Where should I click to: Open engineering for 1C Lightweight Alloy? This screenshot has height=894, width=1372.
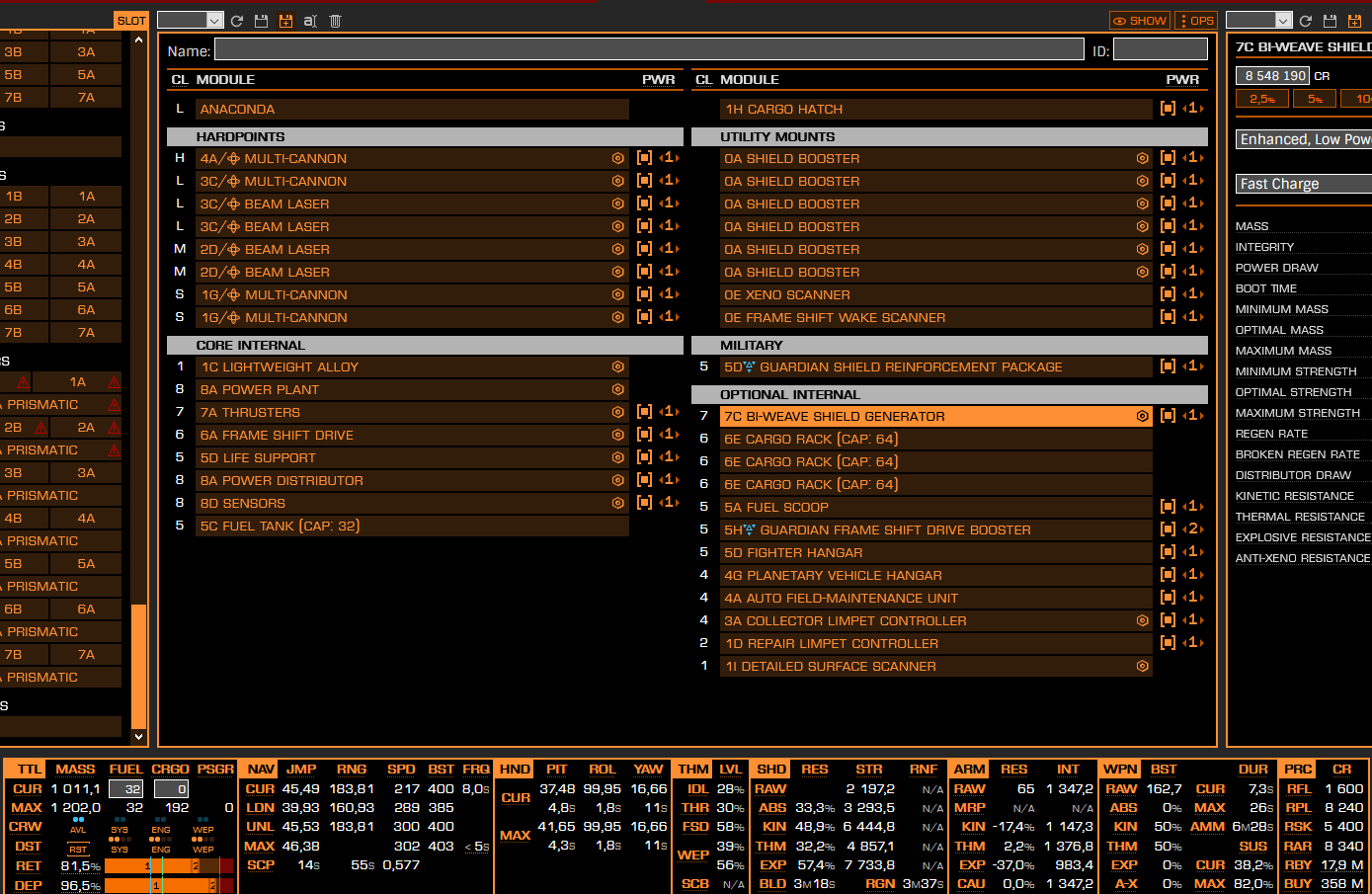pos(618,366)
